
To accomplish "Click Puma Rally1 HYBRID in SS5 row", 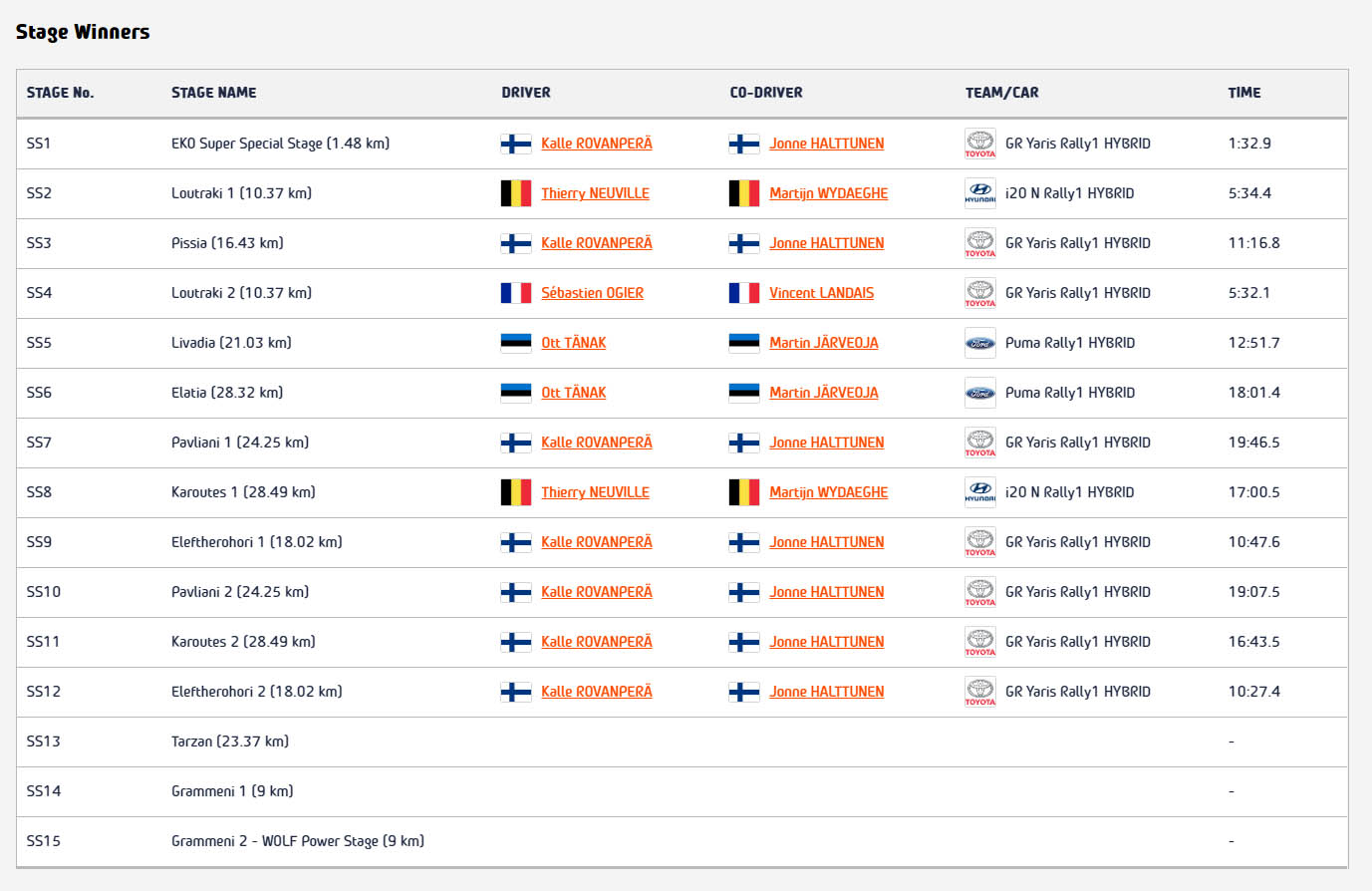I will pos(1070,343).
